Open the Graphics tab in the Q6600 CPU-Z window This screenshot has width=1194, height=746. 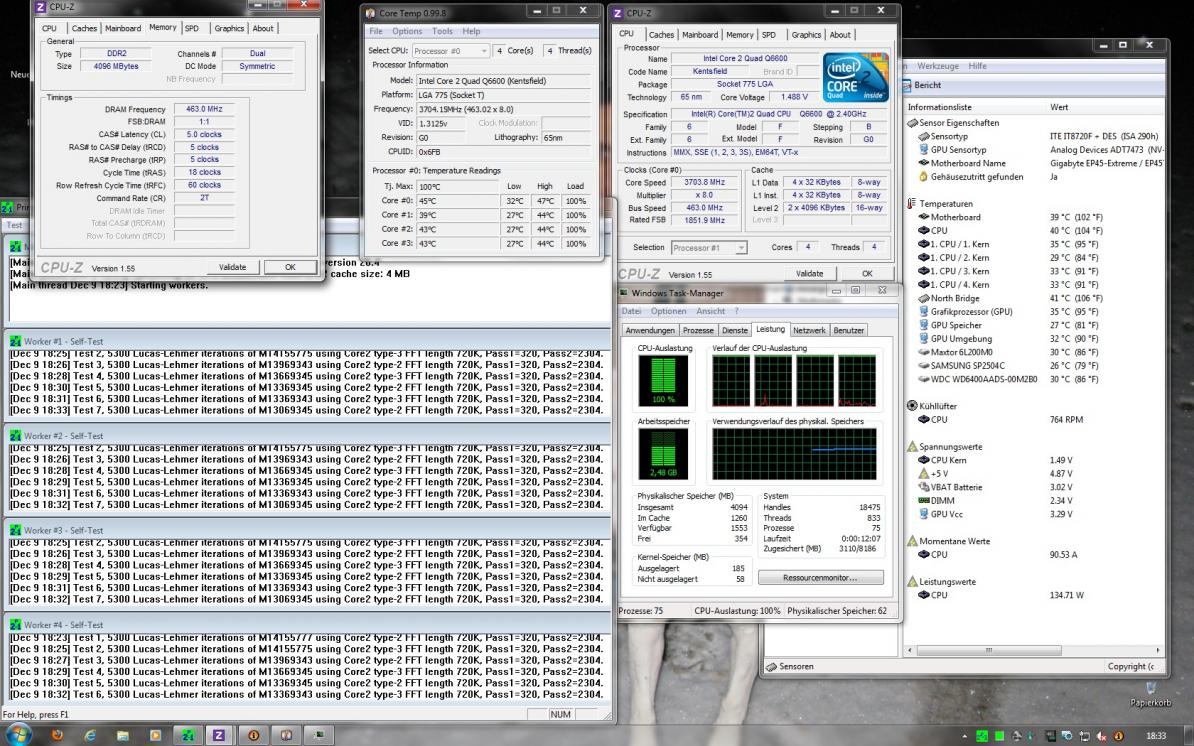[x=806, y=34]
